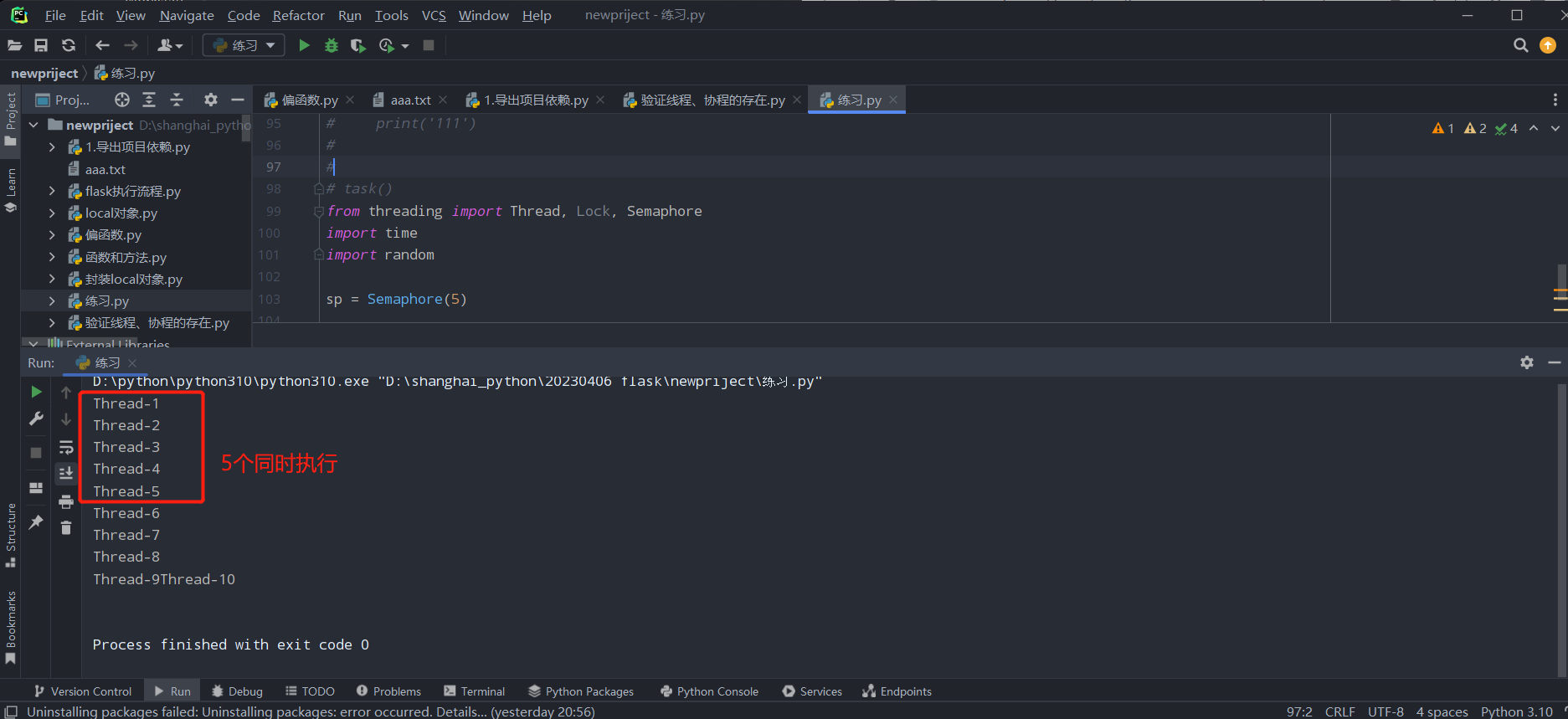This screenshot has width=1568, height=719.
Task: Open the VCS menu
Action: click(434, 15)
